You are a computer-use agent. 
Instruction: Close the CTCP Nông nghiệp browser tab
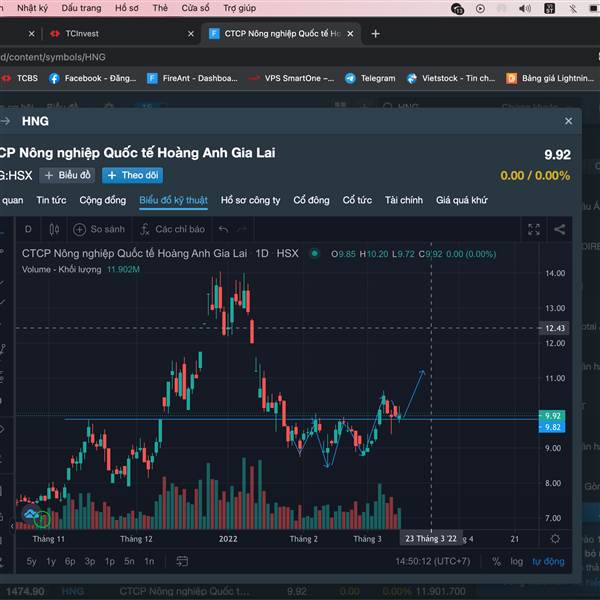click(350, 34)
